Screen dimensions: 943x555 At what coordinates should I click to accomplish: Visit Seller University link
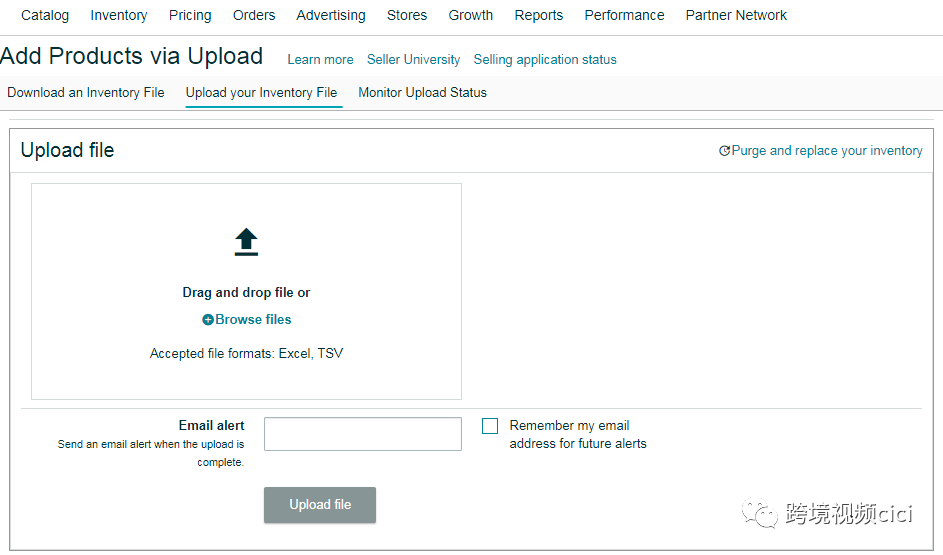point(413,60)
